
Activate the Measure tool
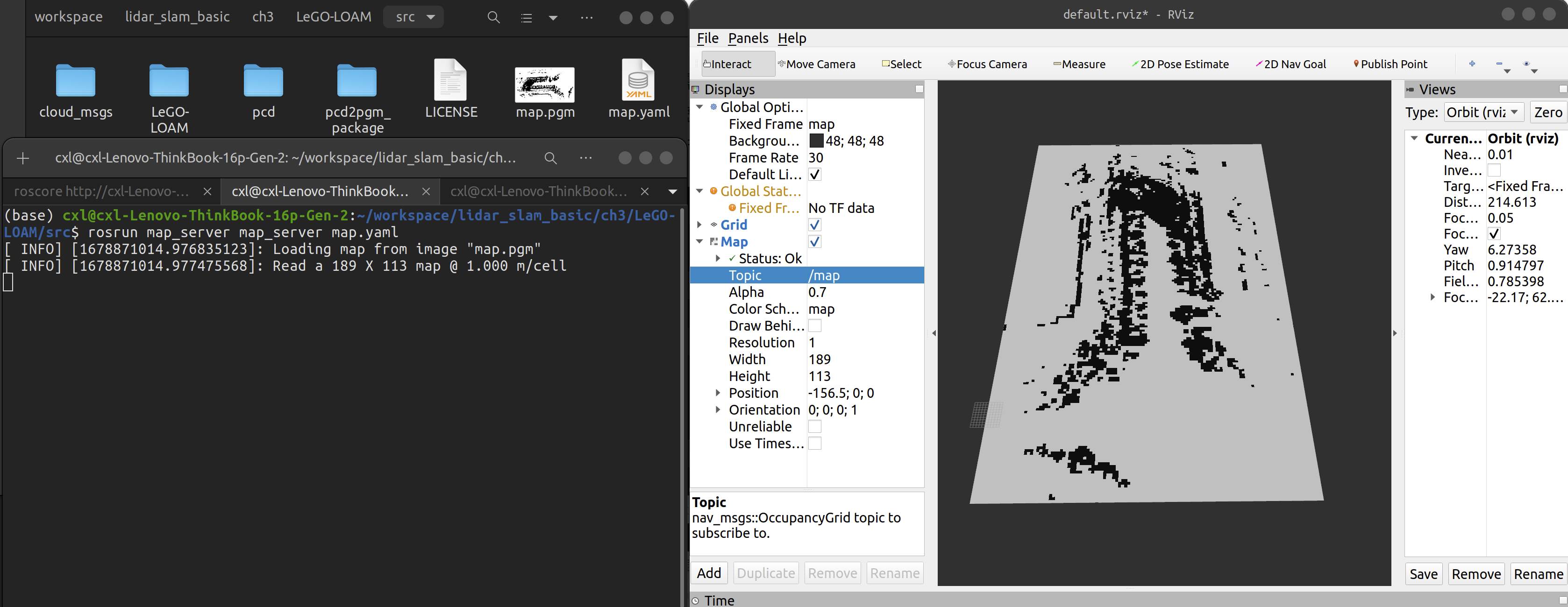click(x=1079, y=64)
